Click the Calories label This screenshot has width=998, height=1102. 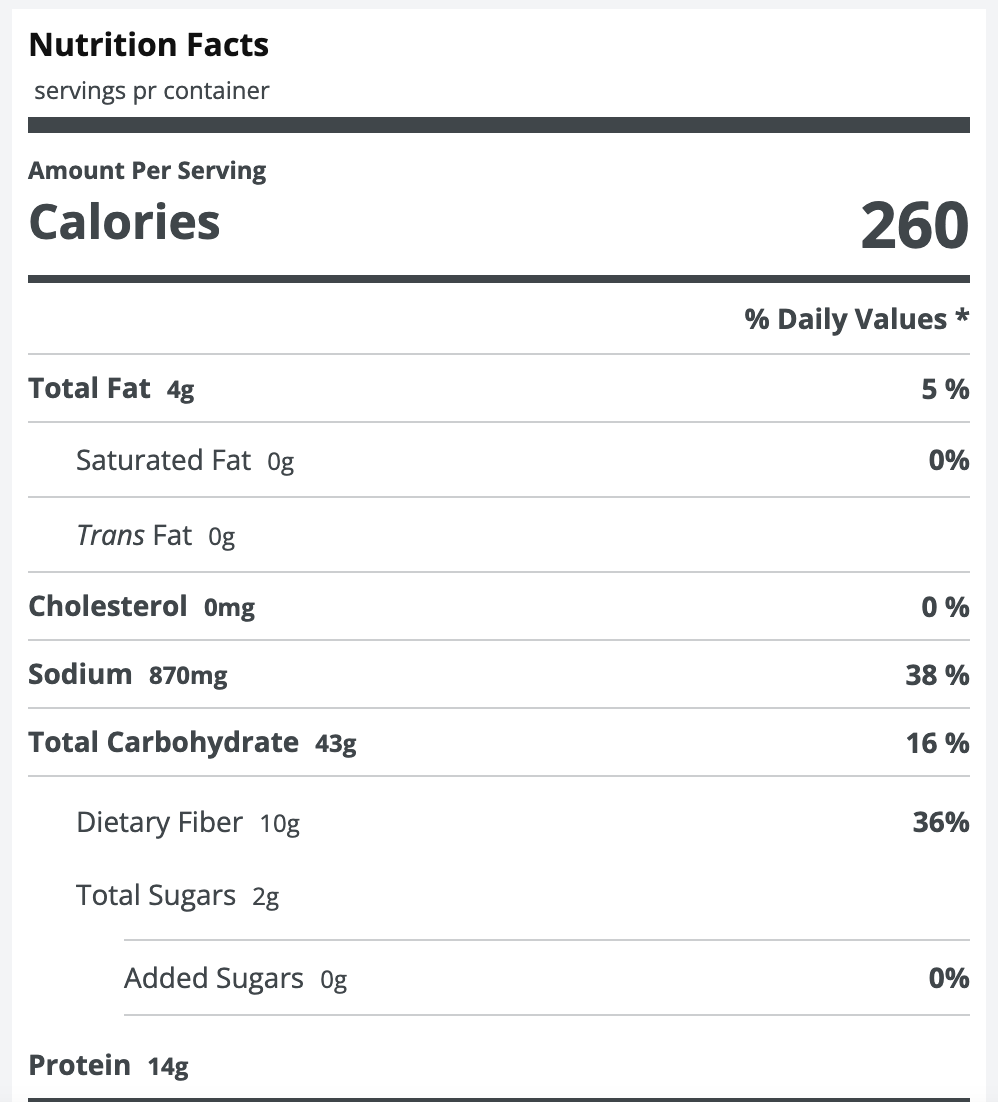(x=124, y=222)
